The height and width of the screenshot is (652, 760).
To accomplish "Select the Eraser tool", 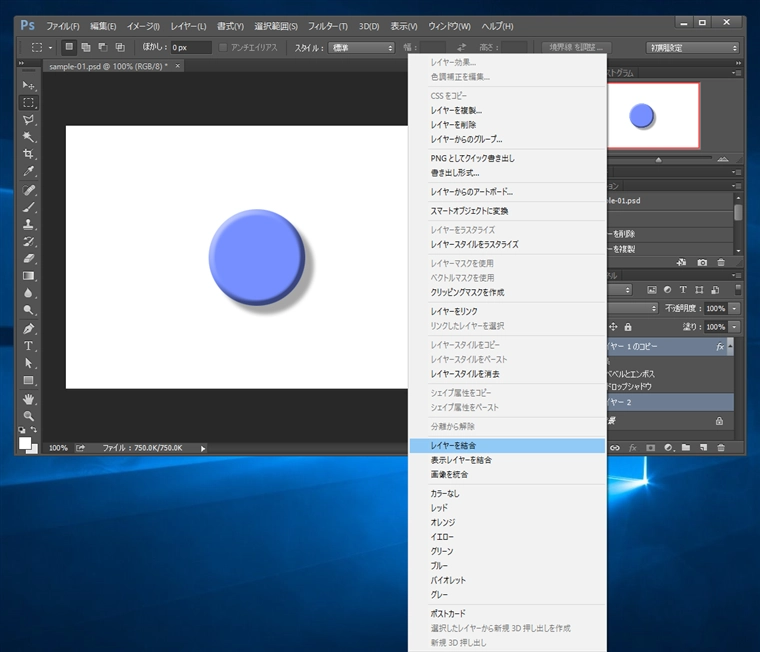I will pyautogui.click(x=28, y=258).
